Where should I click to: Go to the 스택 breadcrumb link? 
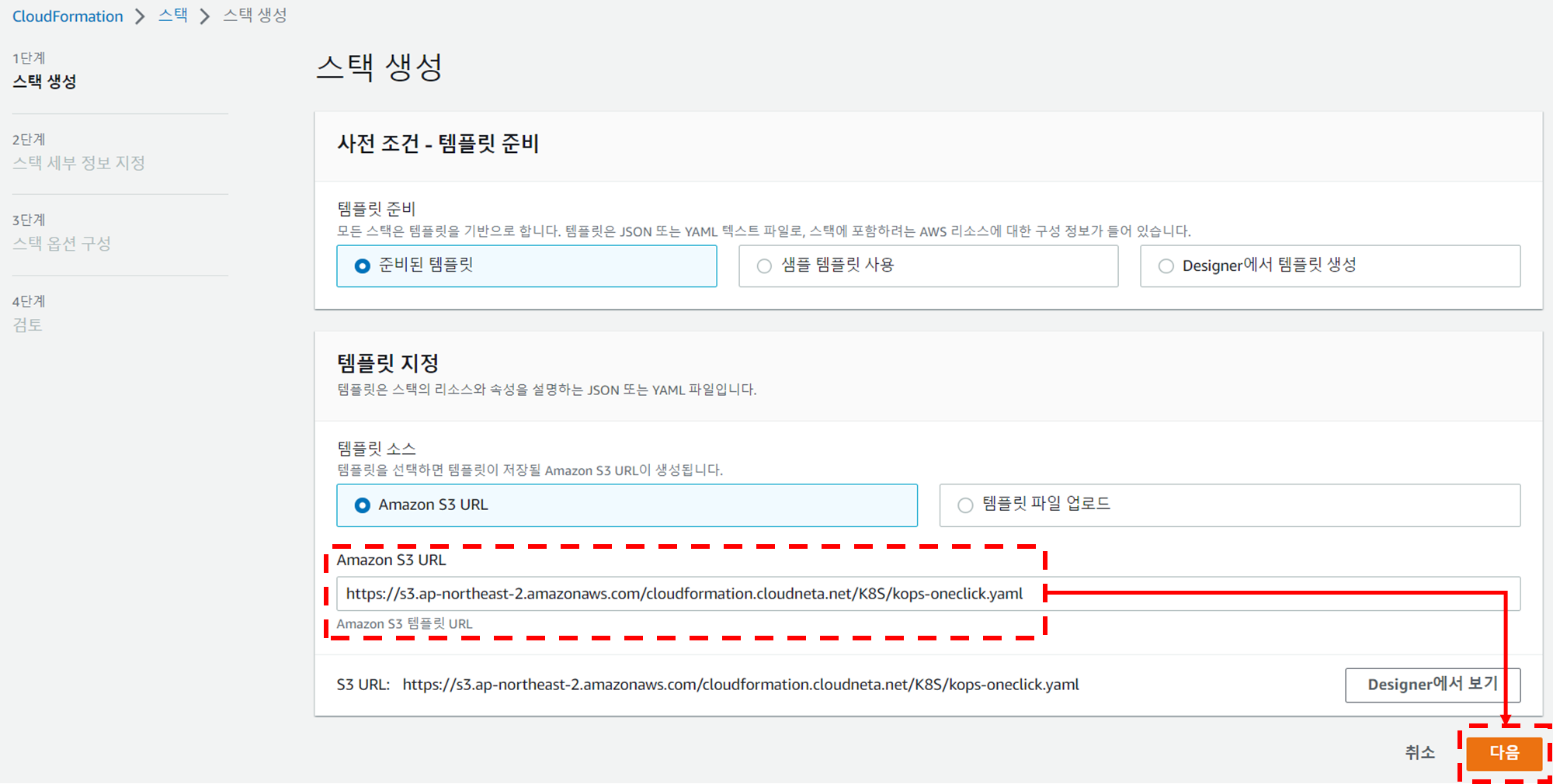pyautogui.click(x=173, y=16)
